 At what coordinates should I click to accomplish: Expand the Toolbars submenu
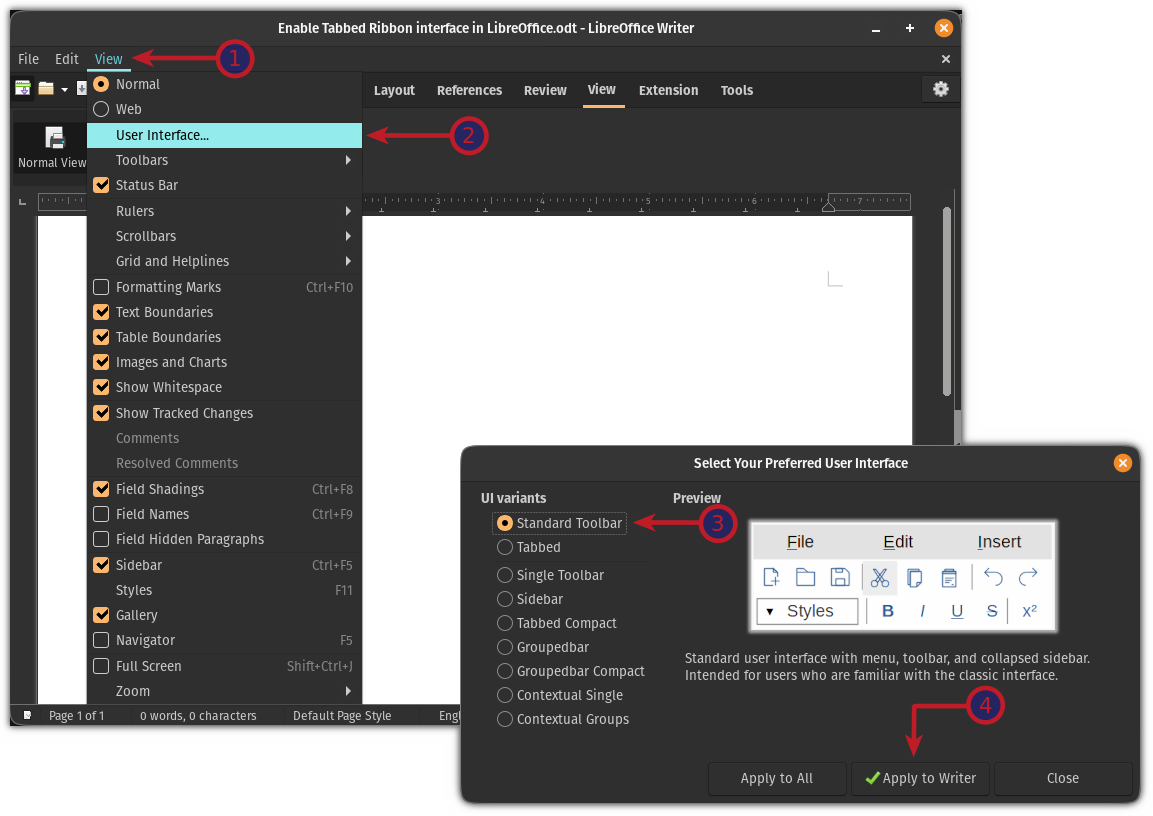point(141,159)
